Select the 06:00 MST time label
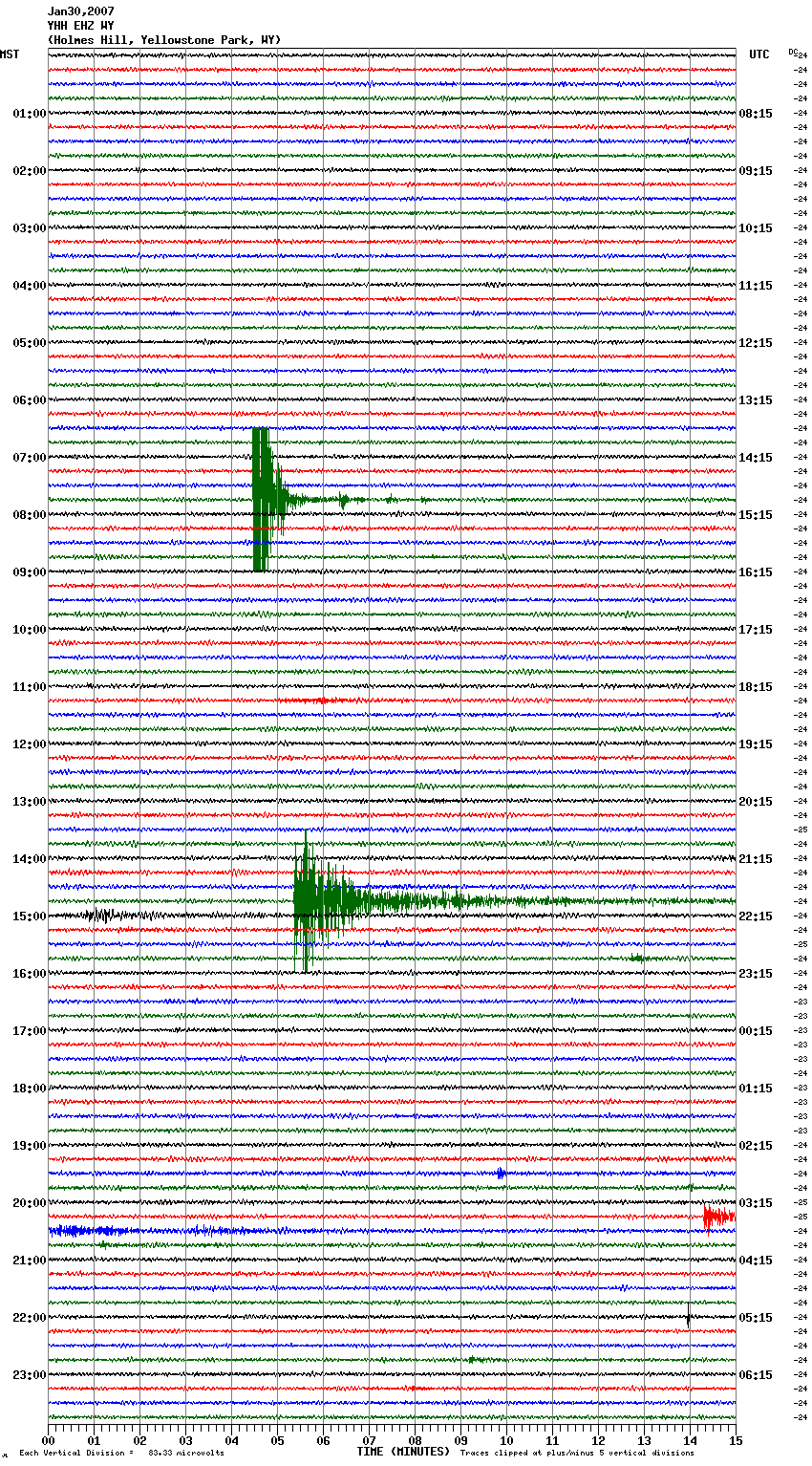This screenshot has width=812, height=1466. click(x=30, y=400)
